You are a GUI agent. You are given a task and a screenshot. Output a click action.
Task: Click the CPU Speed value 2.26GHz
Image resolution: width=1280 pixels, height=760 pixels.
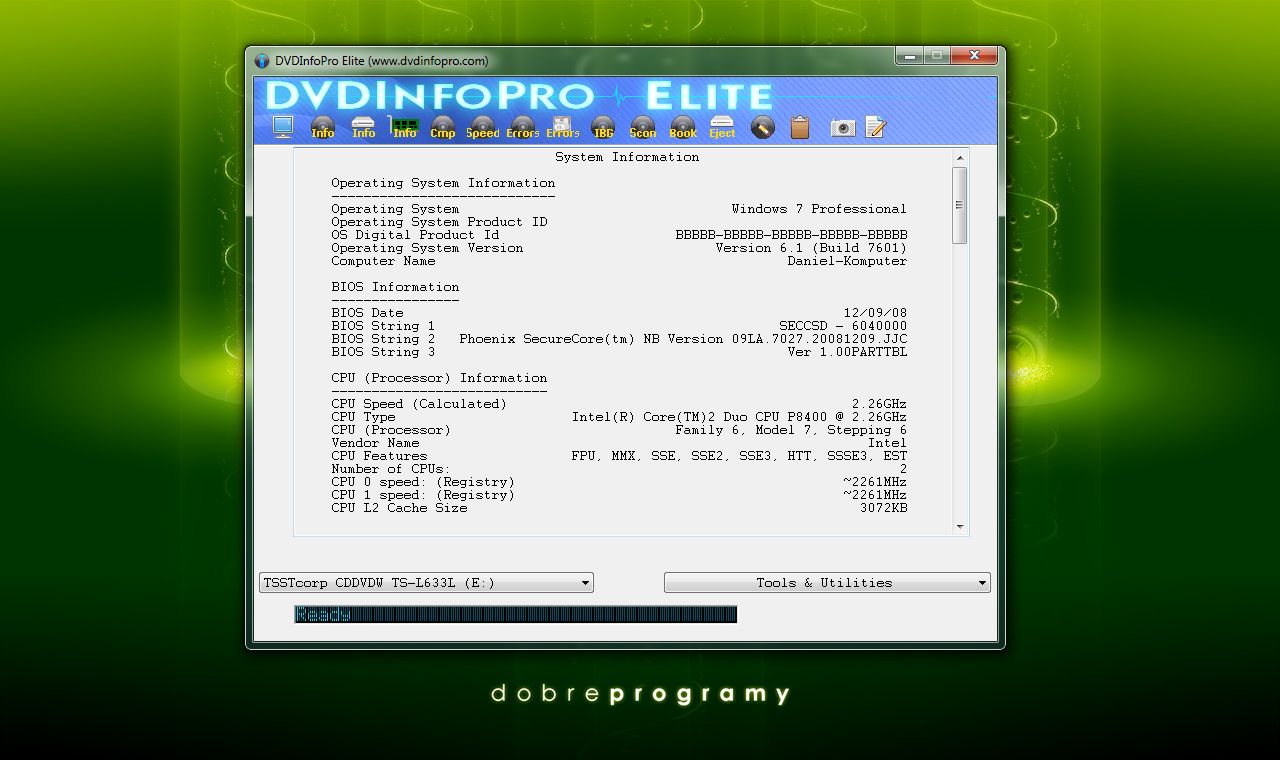[879, 404]
